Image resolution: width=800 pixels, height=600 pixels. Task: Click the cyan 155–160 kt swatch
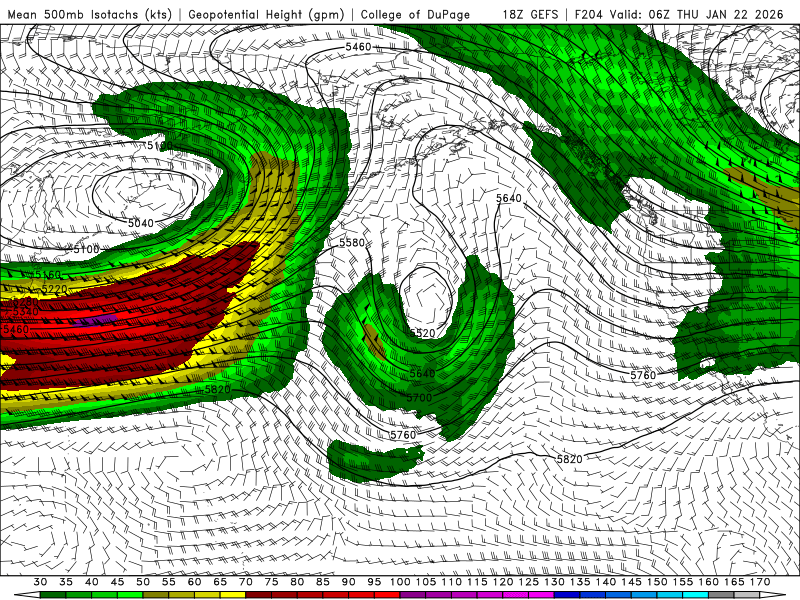695,595
